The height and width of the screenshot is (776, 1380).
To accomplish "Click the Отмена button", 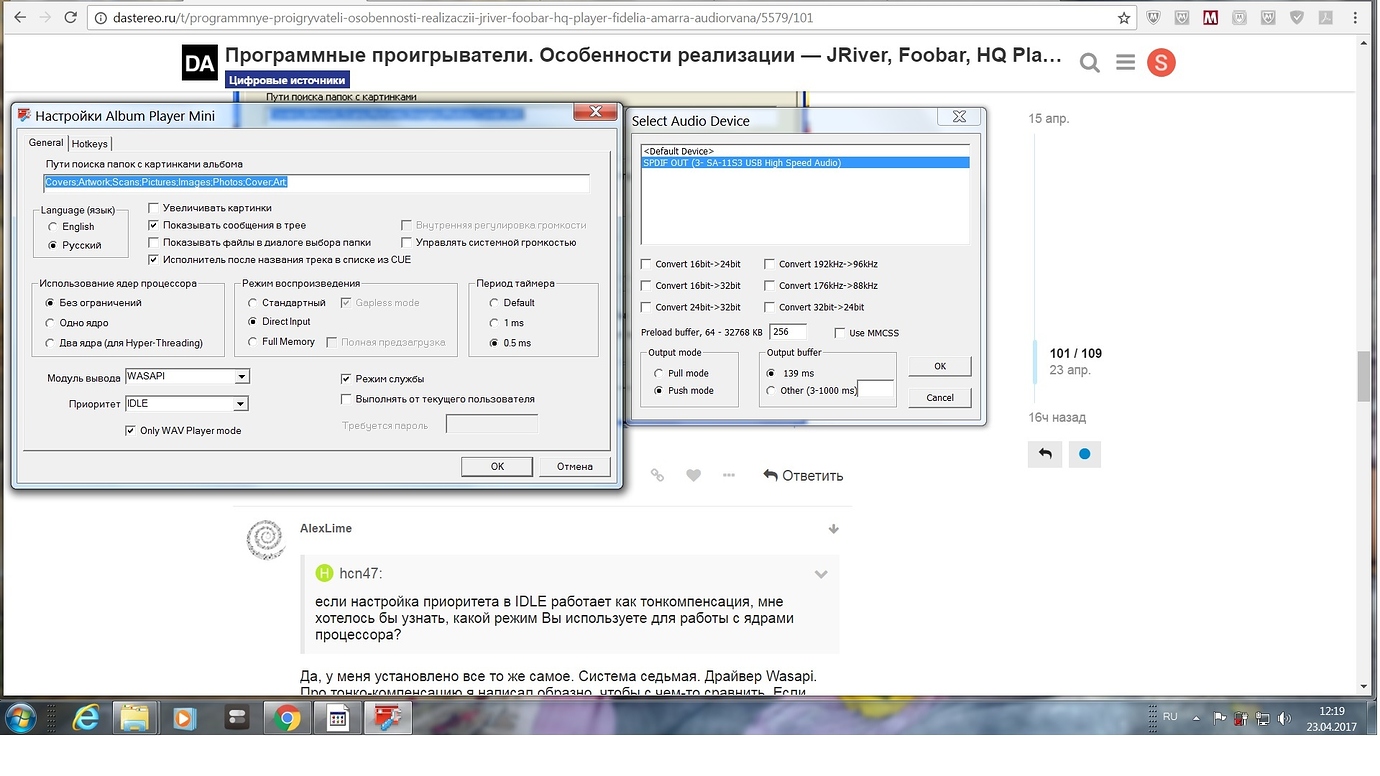I will pos(575,466).
